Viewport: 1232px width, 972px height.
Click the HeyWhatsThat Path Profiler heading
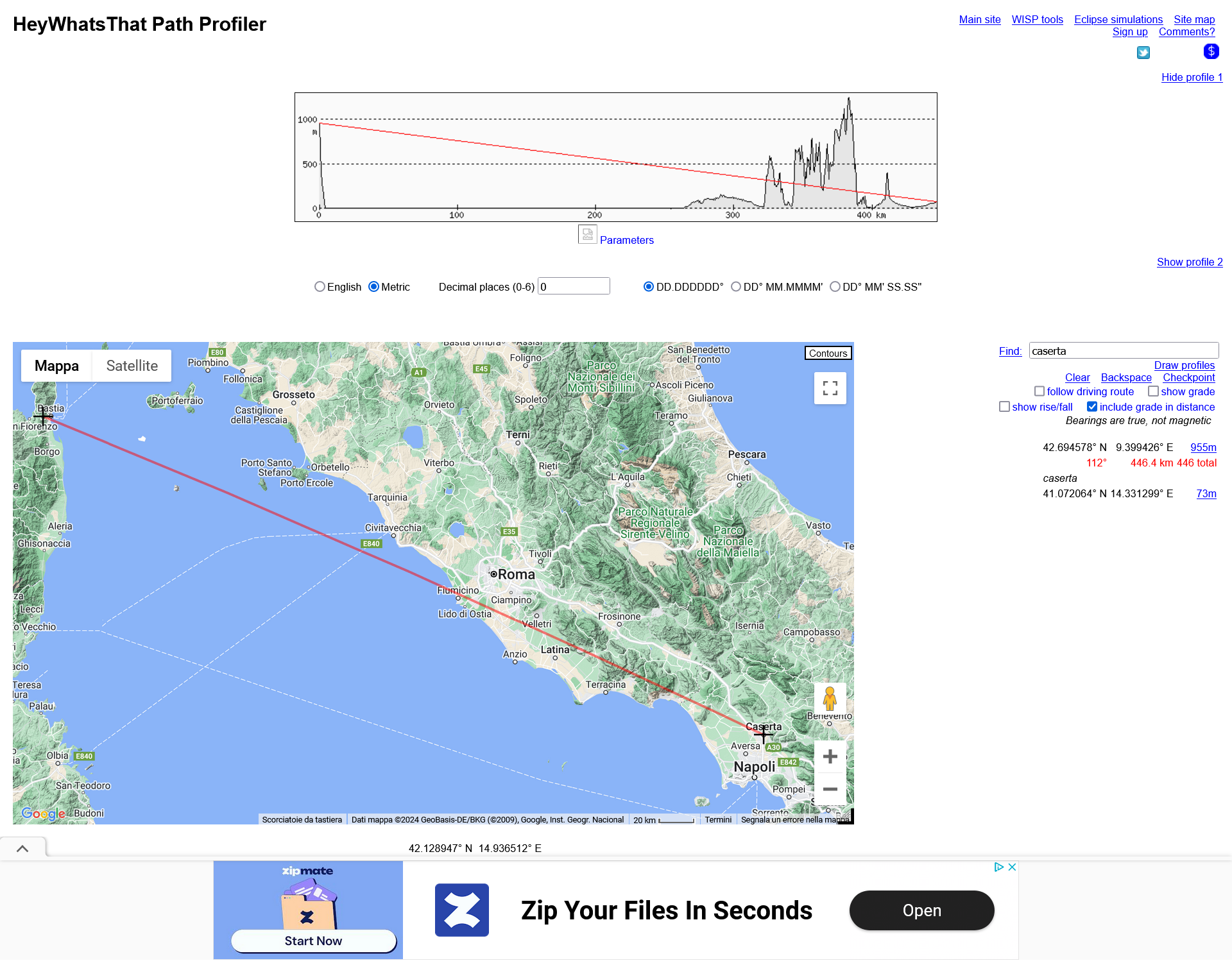tap(139, 24)
